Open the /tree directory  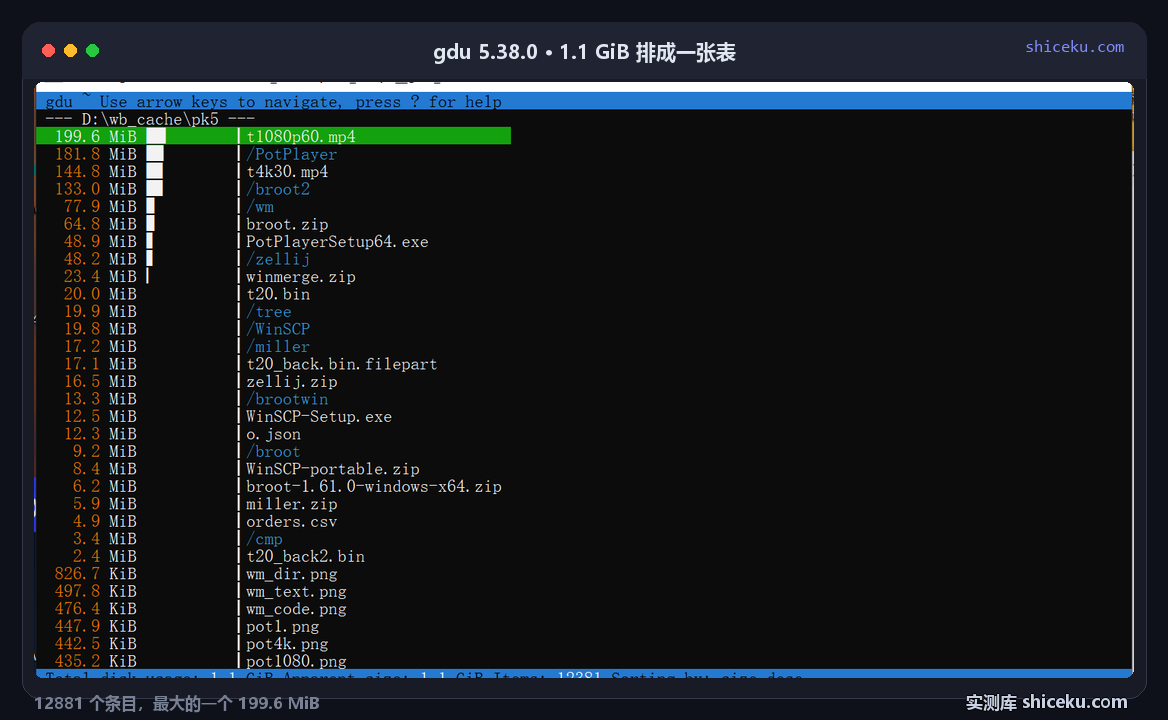[269, 311]
